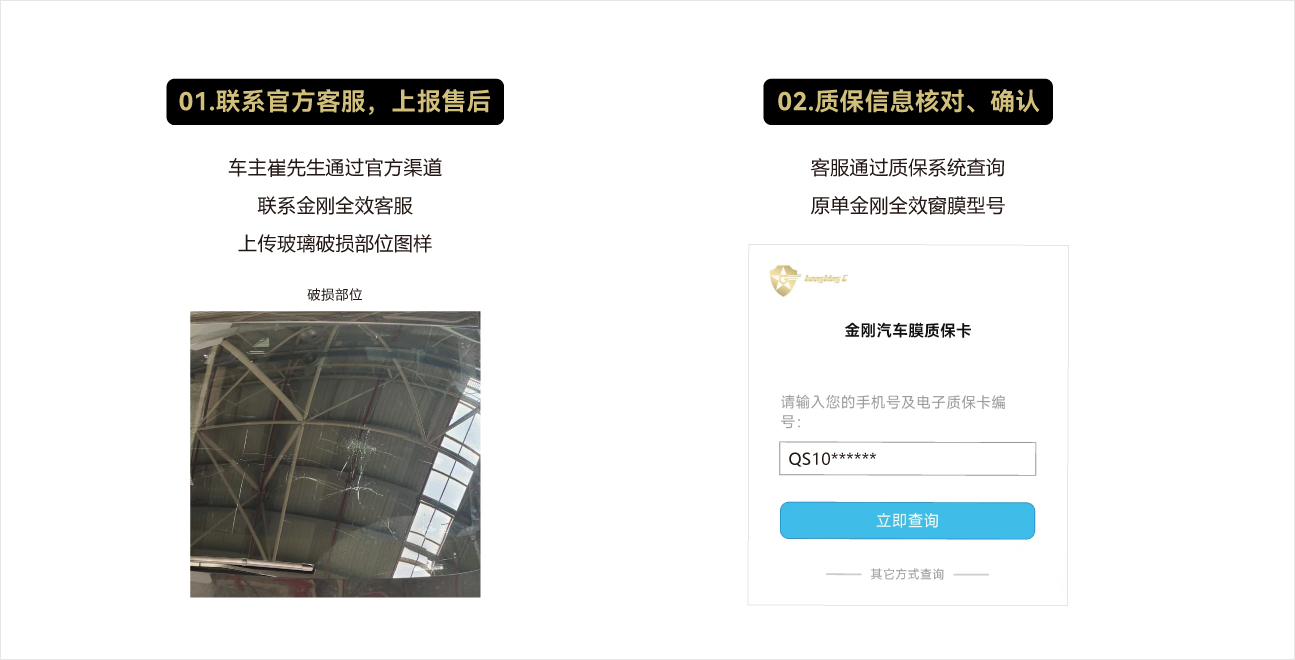Click the 金刚汽车膜质保卡 card title

pos(907,330)
